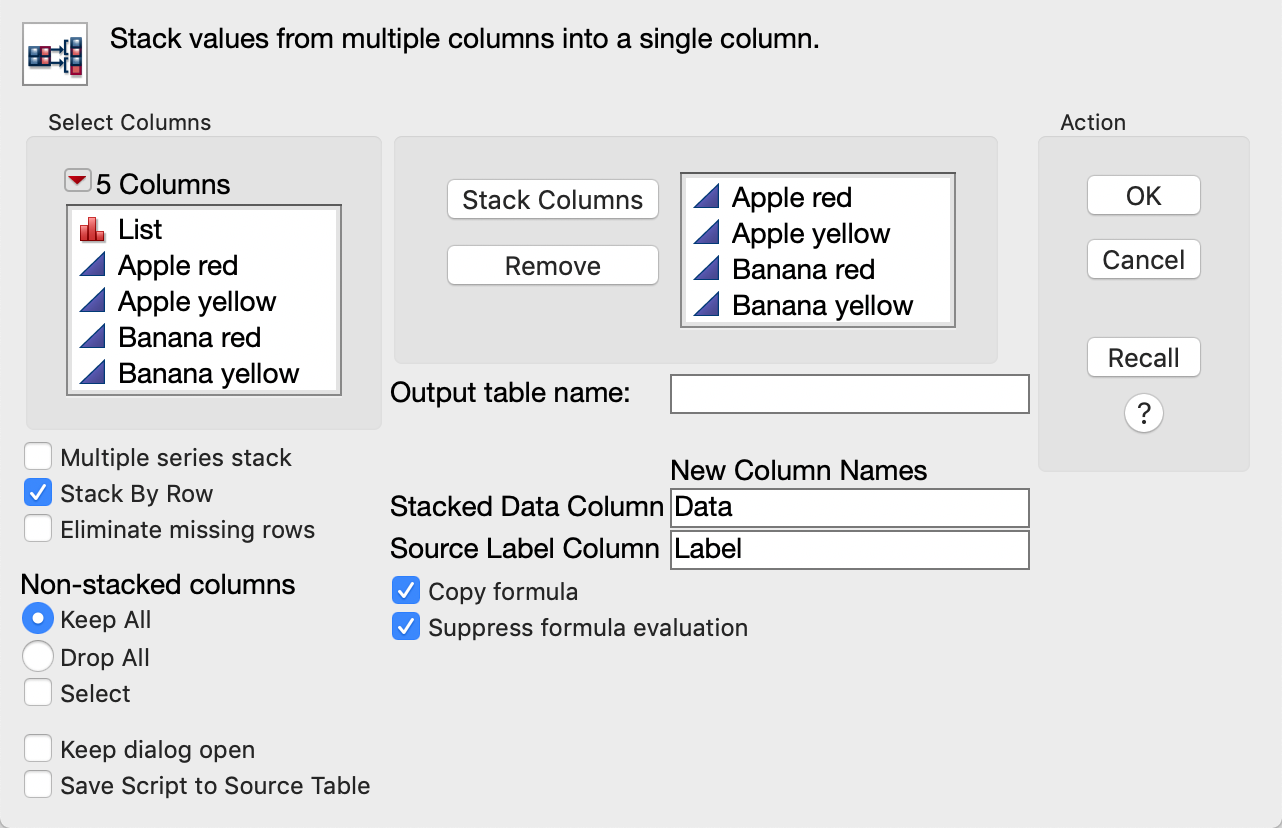The height and width of the screenshot is (828, 1282).
Task: Uncheck the Copy formula option
Action: (405, 590)
